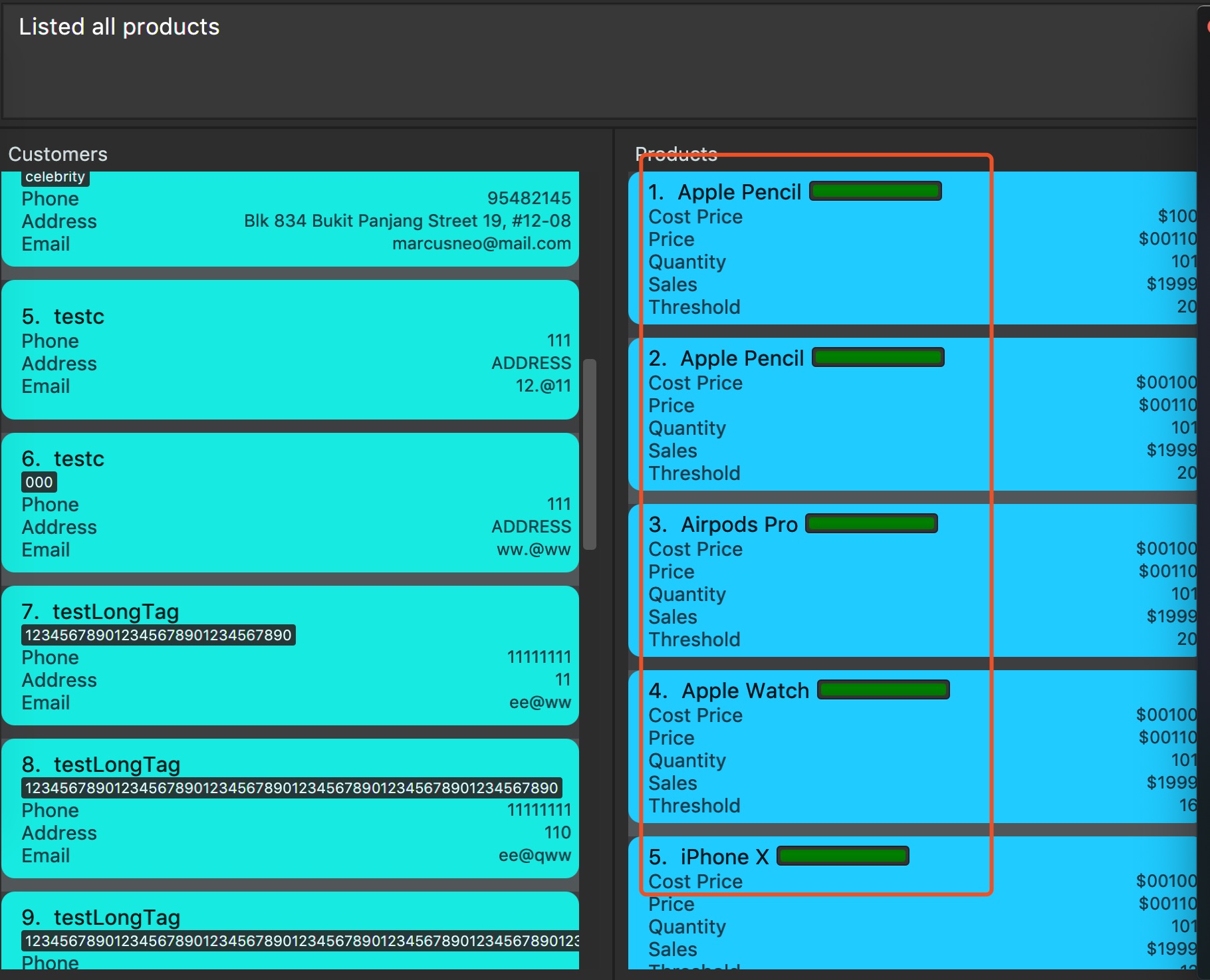This screenshot has height=980, width=1210.
Task: Click phone number 95482145
Action: point(529,198)
